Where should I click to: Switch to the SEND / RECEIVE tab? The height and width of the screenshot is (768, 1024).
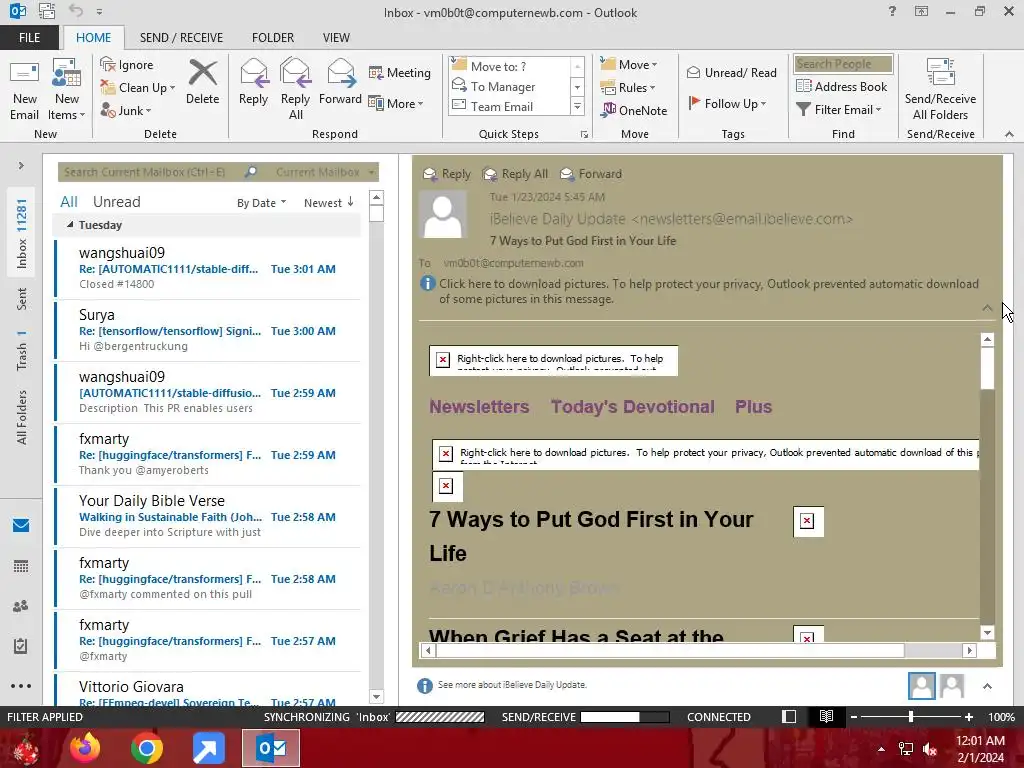click(181, 37)
